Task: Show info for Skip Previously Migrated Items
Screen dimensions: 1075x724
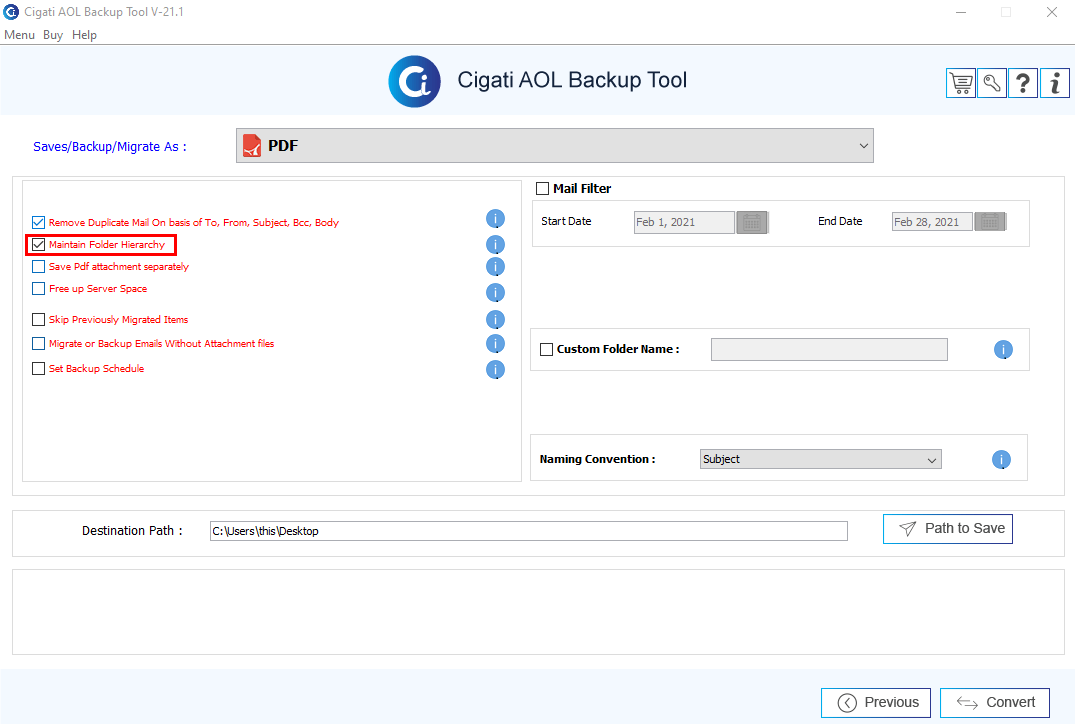Action: coord(495,319)
